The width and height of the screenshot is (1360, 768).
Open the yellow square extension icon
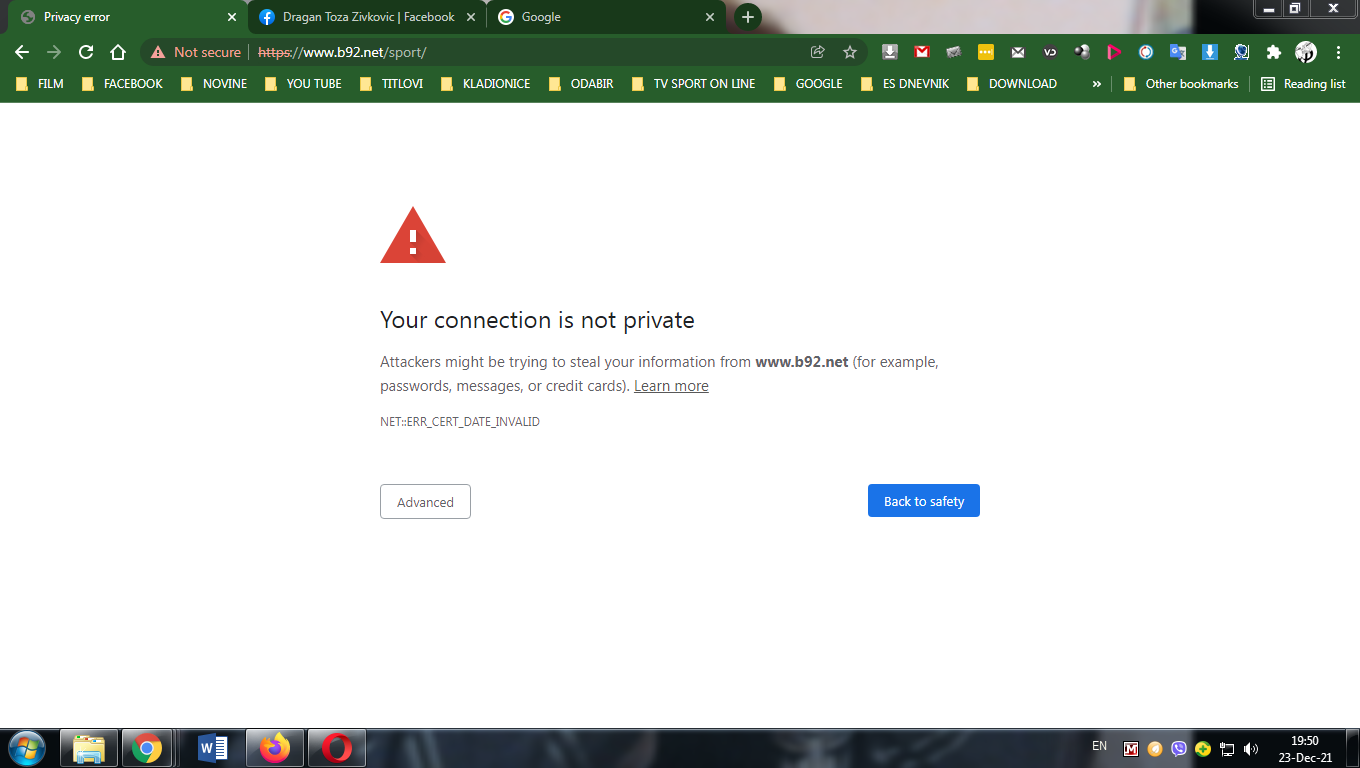coord(986,52)
